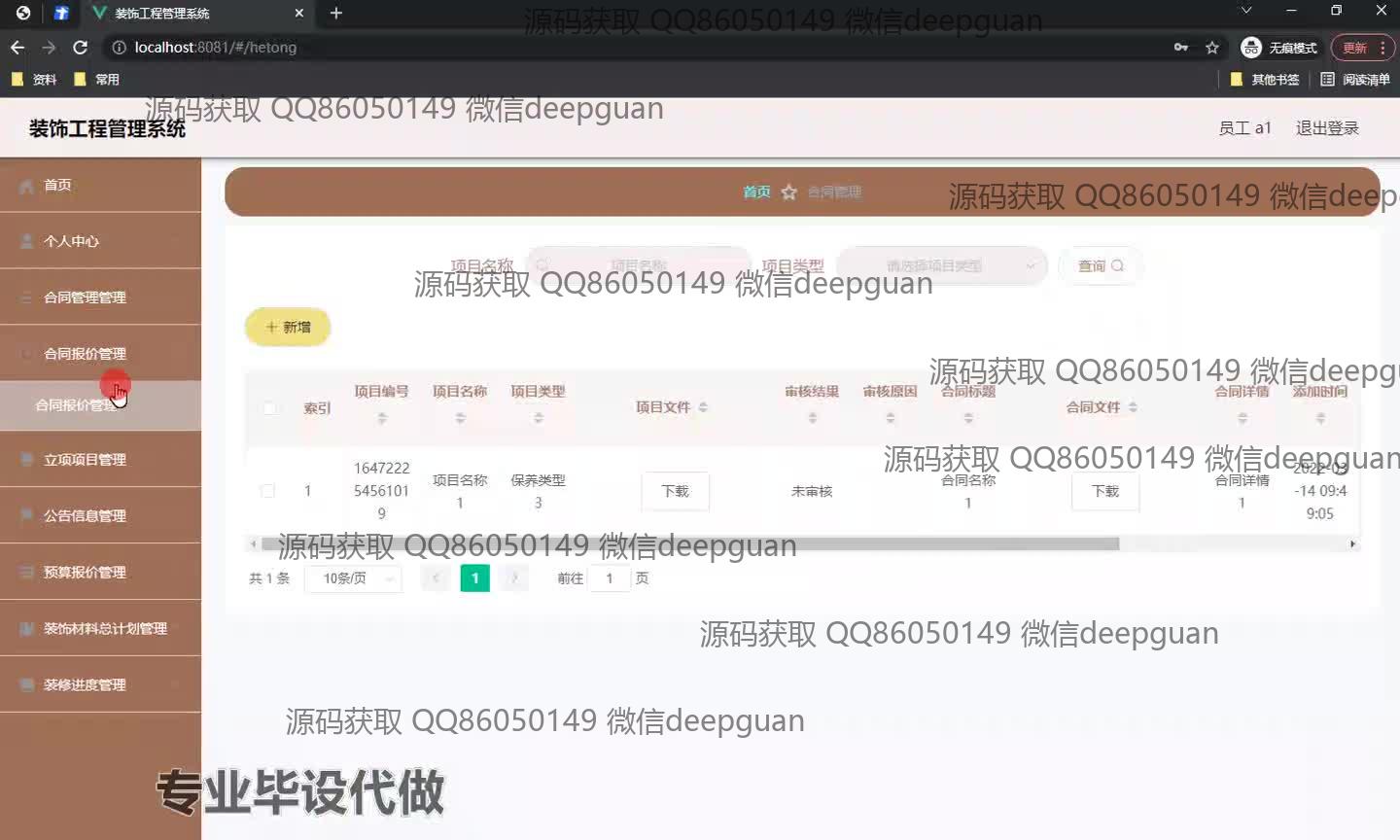Click the 查询 search button
This screenshot has width=1400, height=840.
coord(1101,265)
